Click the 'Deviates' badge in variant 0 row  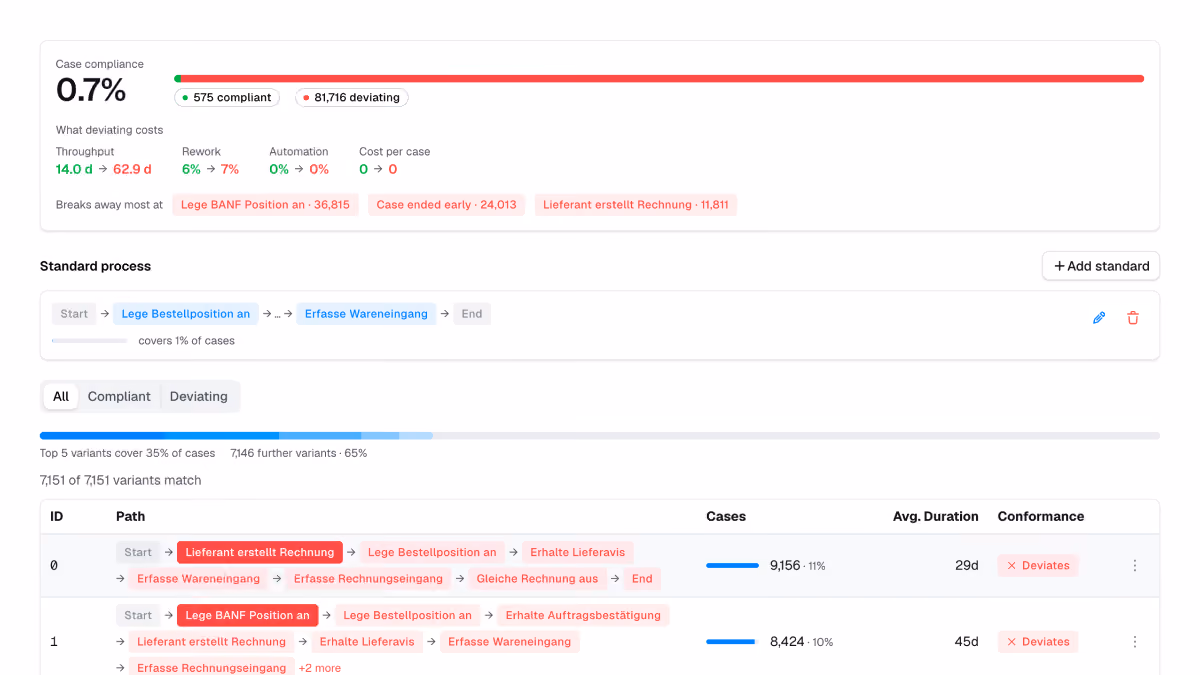point(1038,566)
